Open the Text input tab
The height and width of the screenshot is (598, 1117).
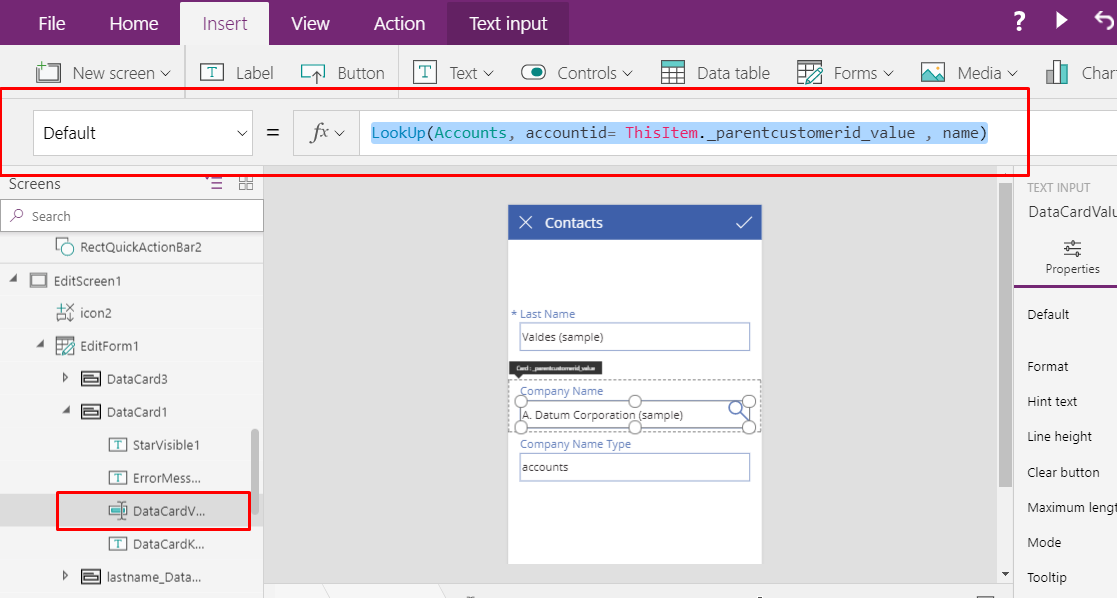click(x=508, y=24)
